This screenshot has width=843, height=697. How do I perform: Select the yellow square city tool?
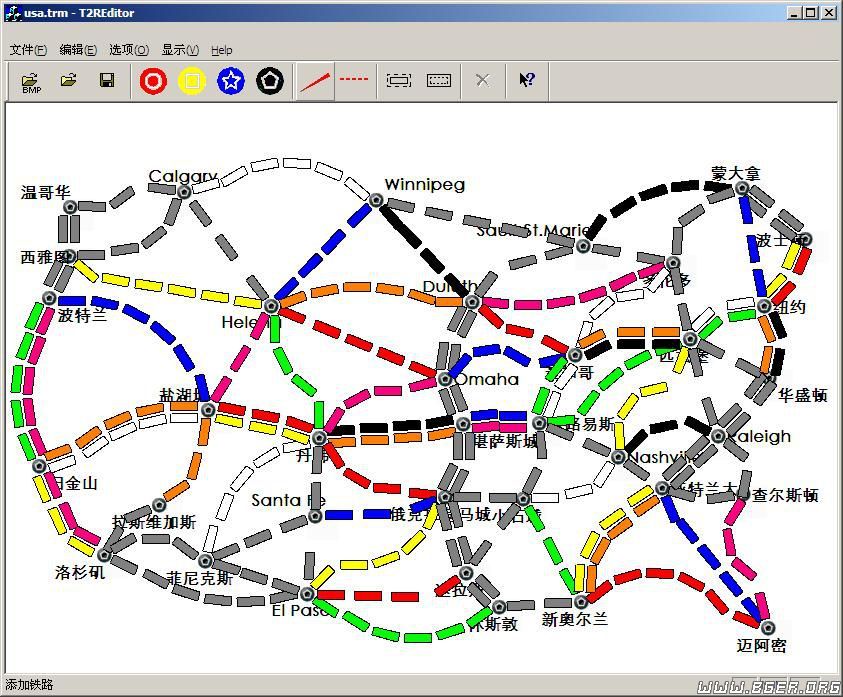point(192,81)
